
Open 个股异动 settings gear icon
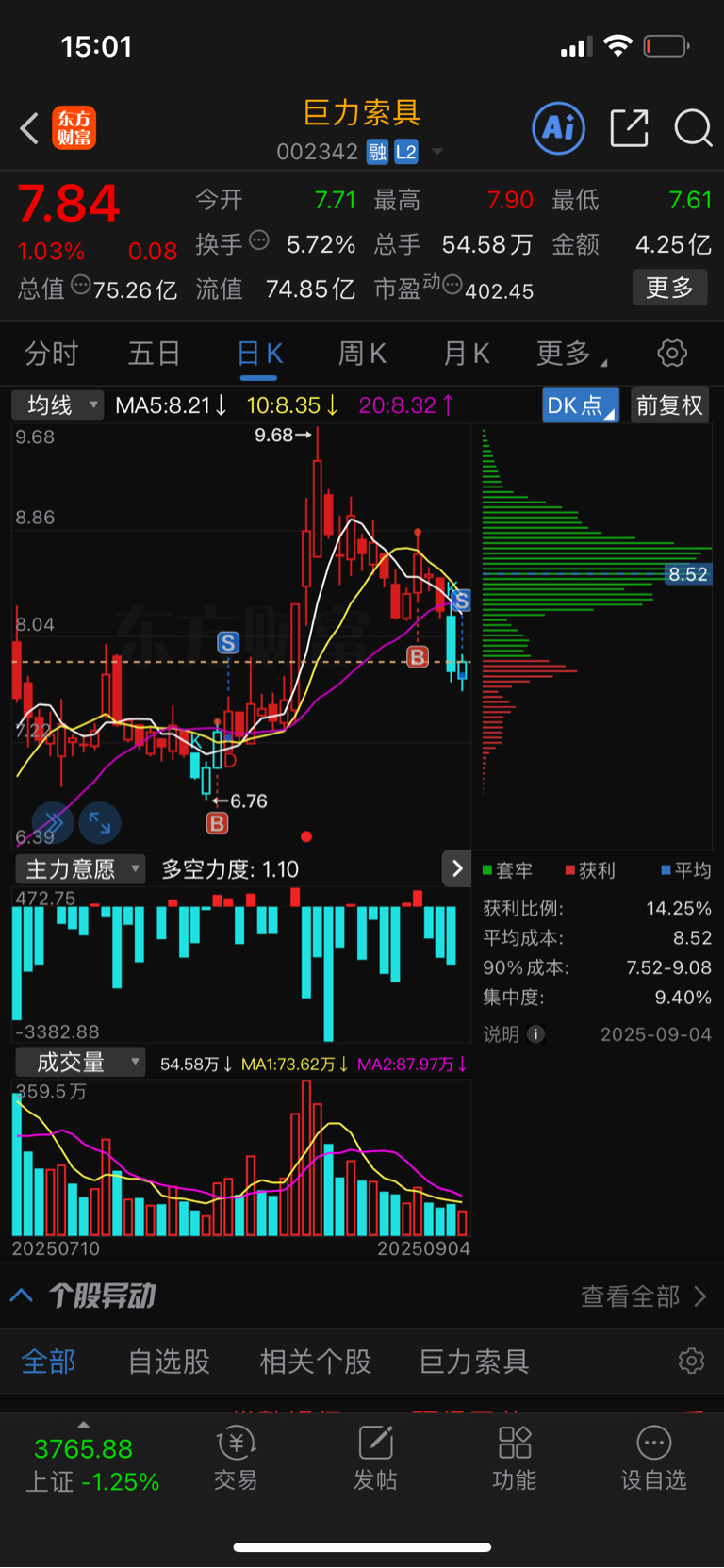pyautogui.click(x=691, y=1361)
